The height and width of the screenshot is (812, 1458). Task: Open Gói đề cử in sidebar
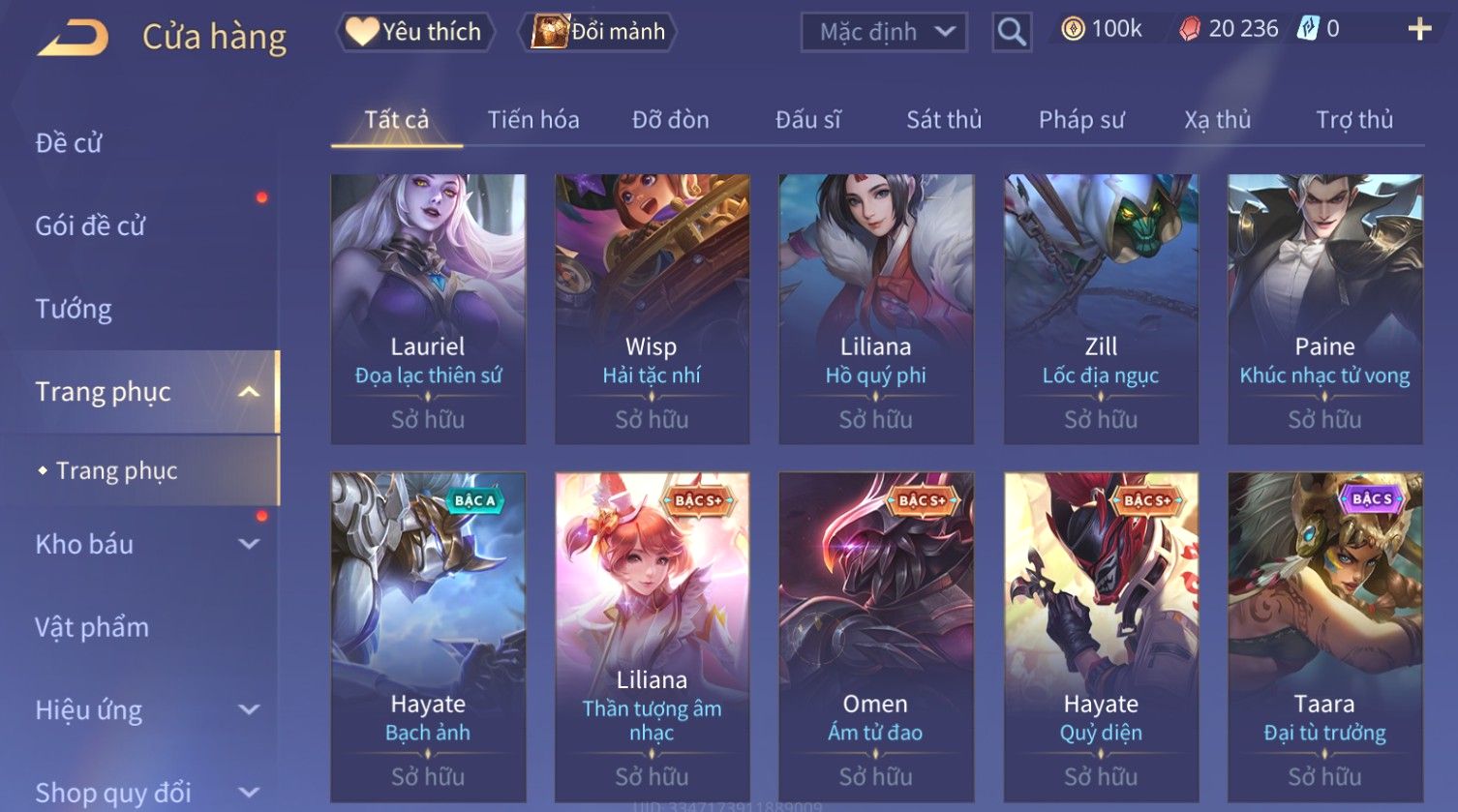click(90, 226)
